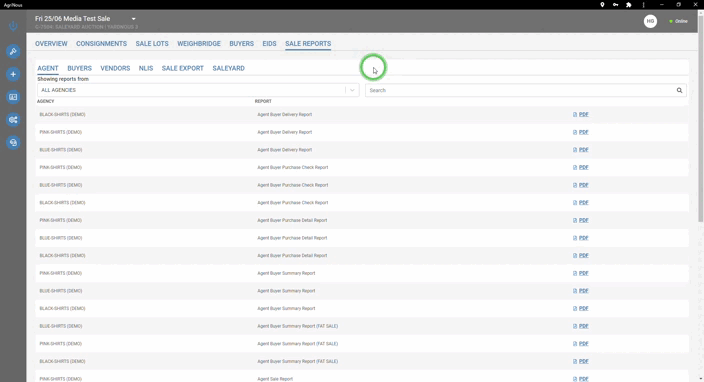Click the key icon in the title bar

[x=616, y=4]
